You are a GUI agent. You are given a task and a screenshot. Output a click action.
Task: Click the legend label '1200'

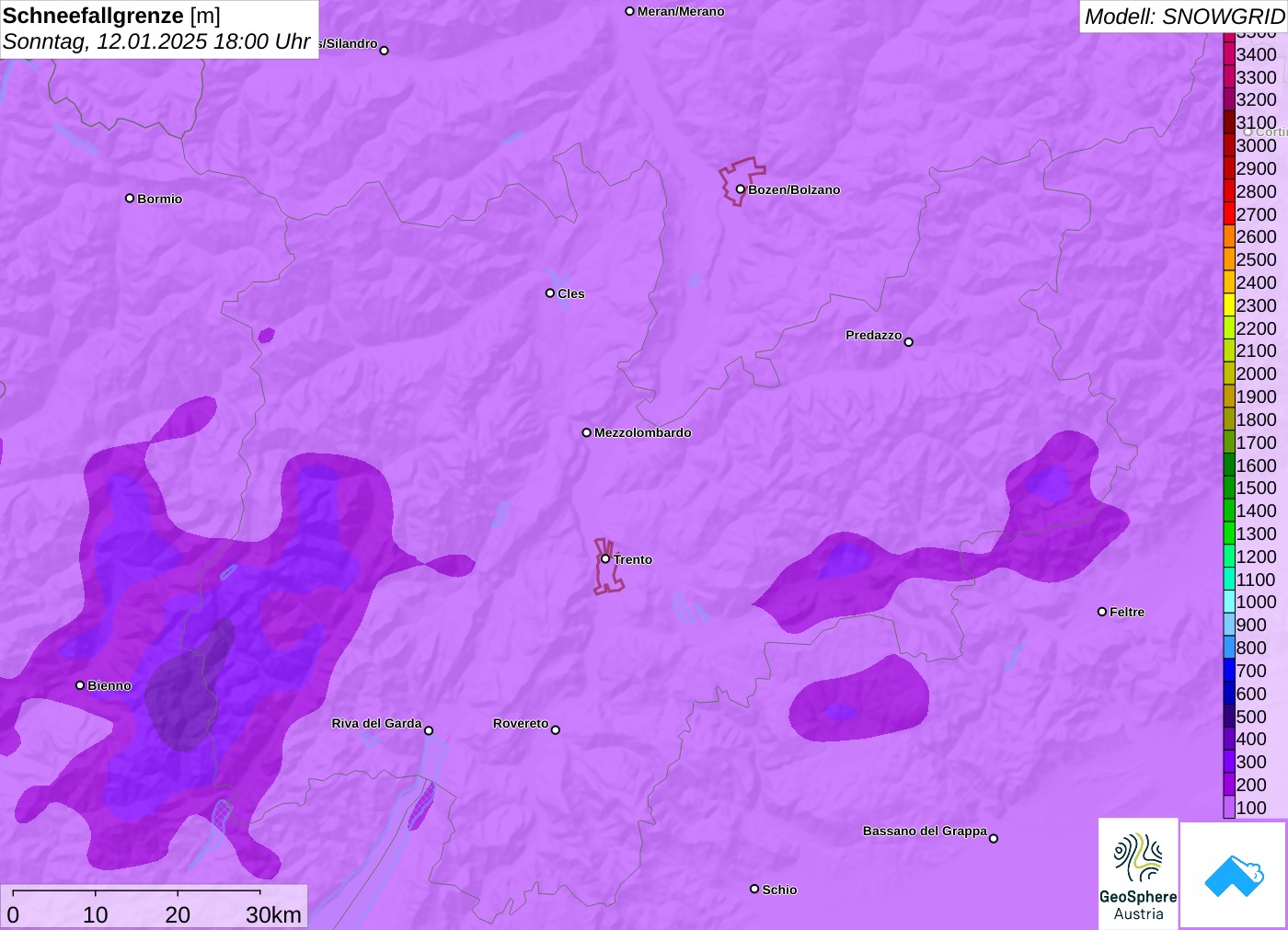coord(1256,557)
